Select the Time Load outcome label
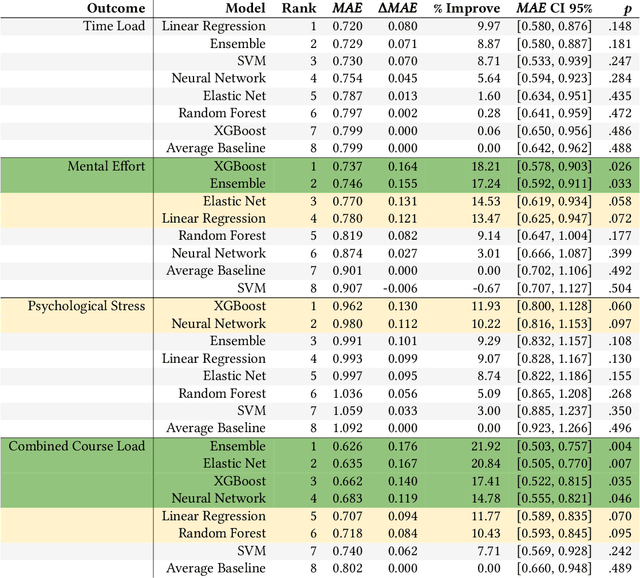The height and width of the screenshot is (578, 640). 117,24
